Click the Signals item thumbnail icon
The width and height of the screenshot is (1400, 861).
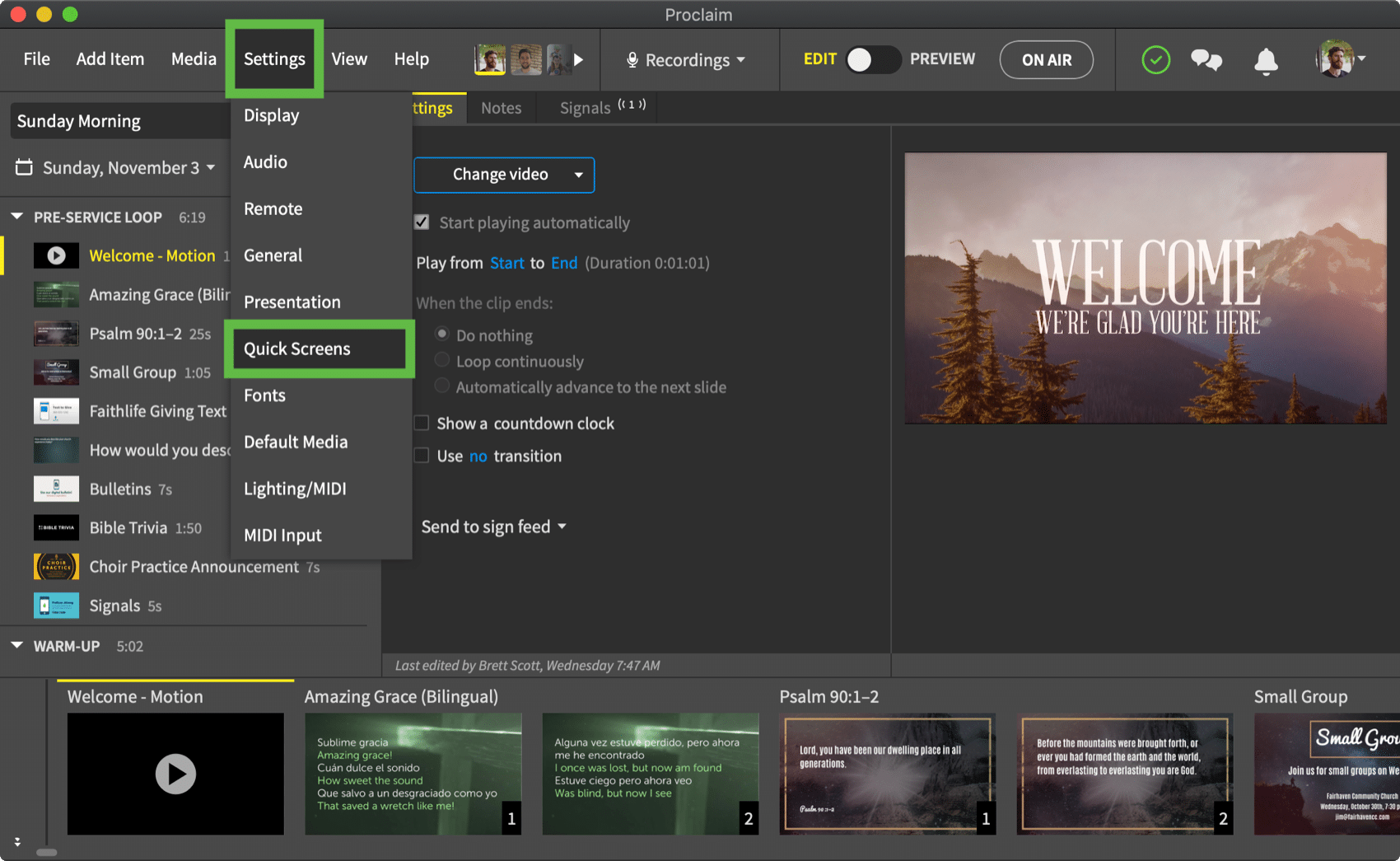coord(56,606)
